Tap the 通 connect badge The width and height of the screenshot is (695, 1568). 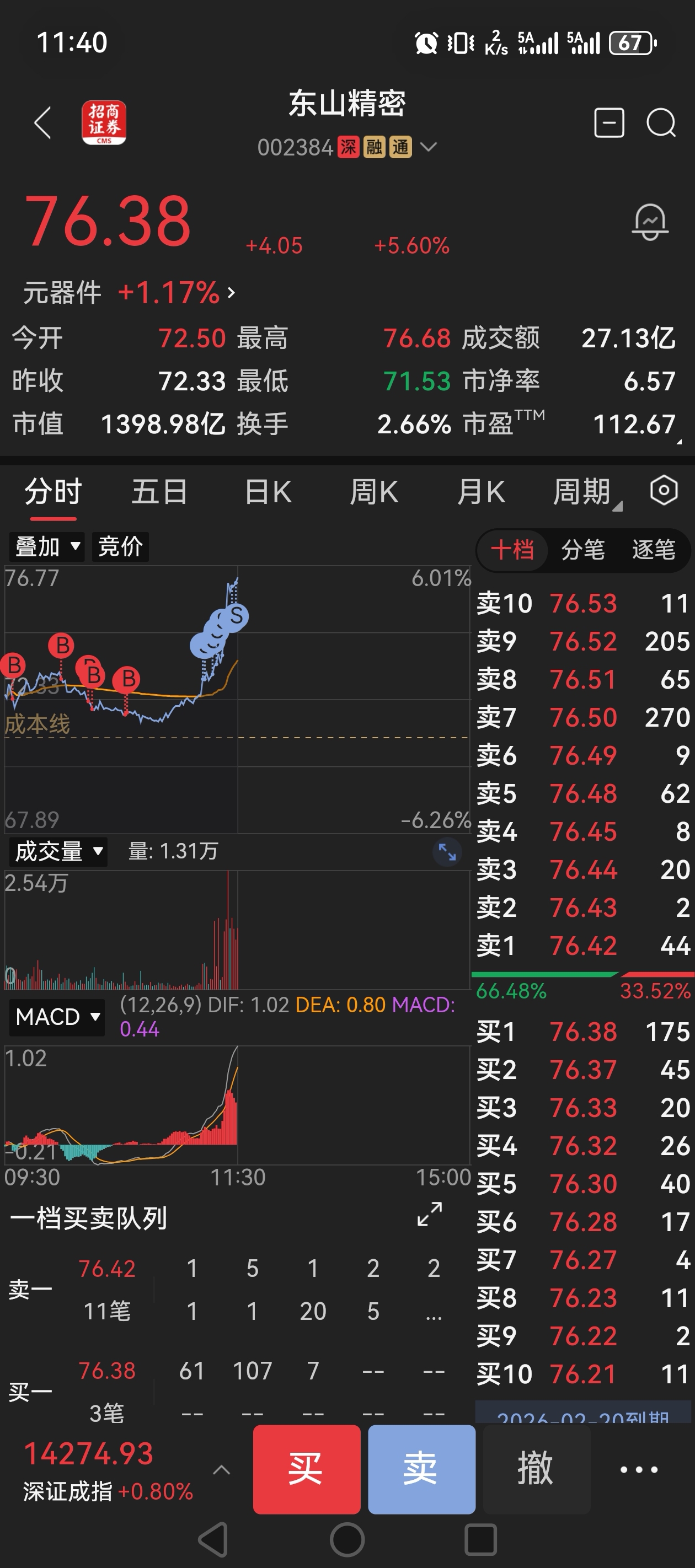[400, 147]
